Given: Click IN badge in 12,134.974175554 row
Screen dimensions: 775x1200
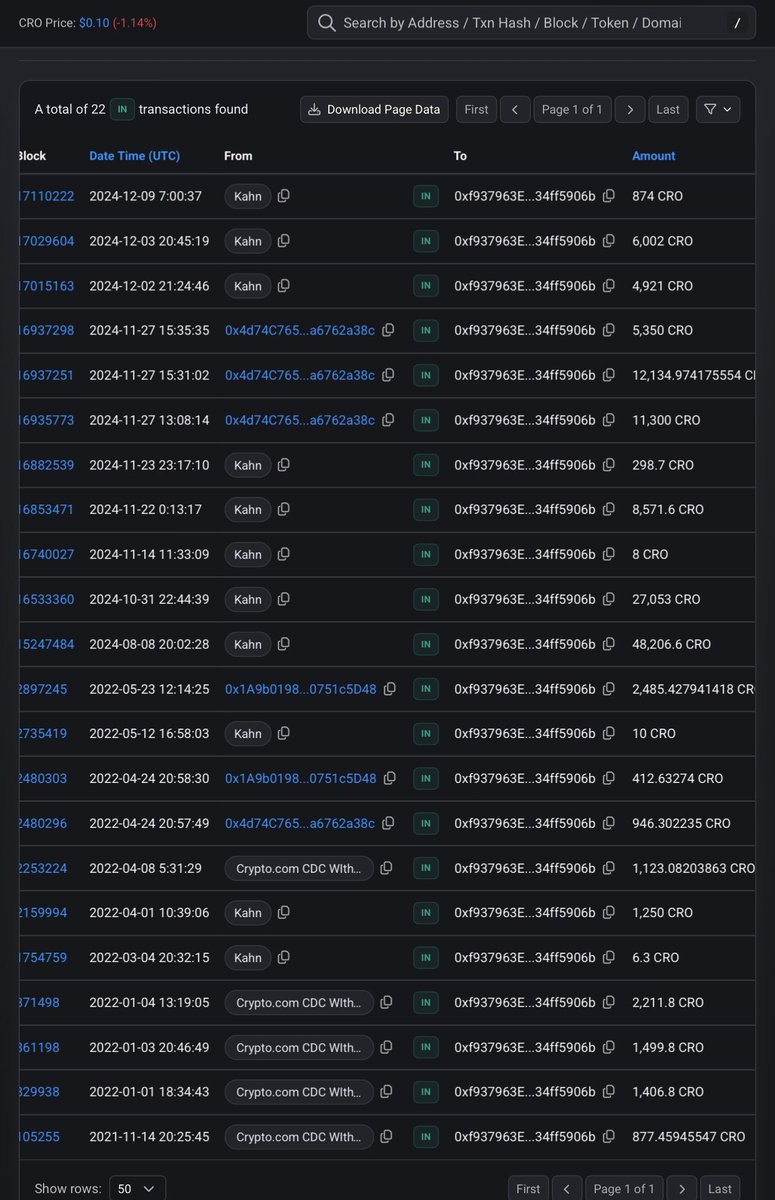Looking at the screenshot, I should [x=425, y=375].
